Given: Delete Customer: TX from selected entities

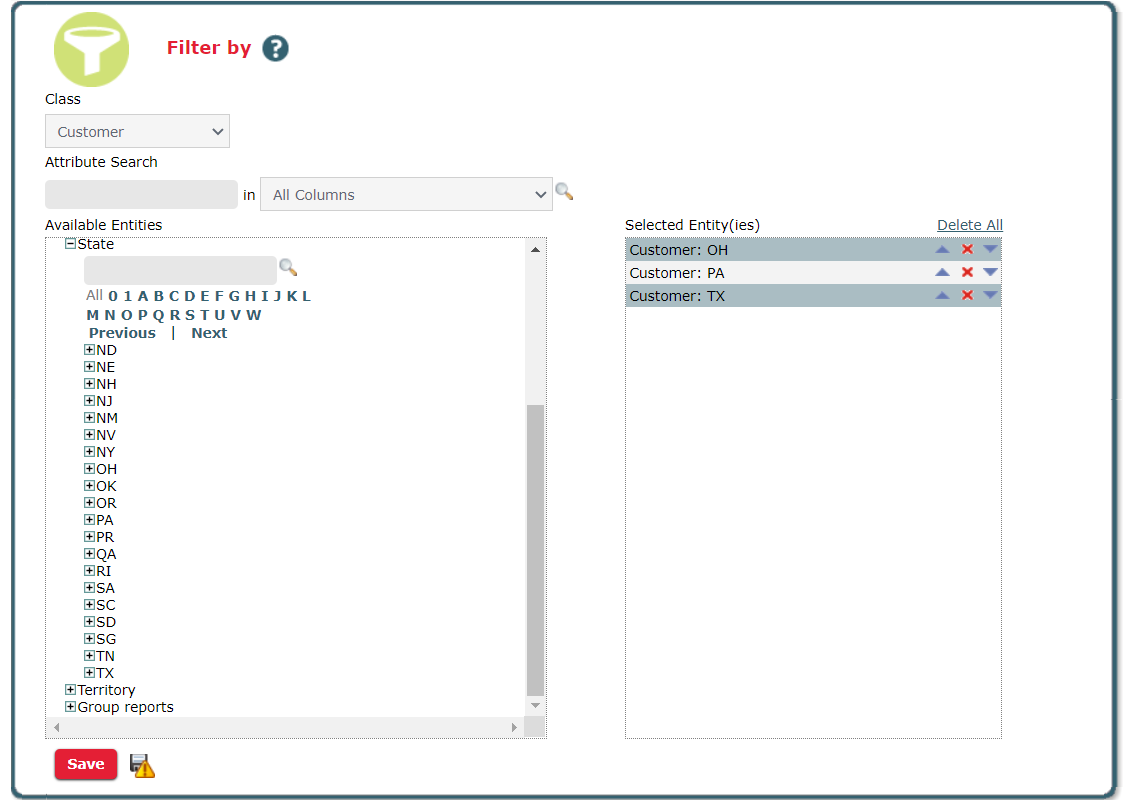Looking at the screenshot, I should click(967, 295).
